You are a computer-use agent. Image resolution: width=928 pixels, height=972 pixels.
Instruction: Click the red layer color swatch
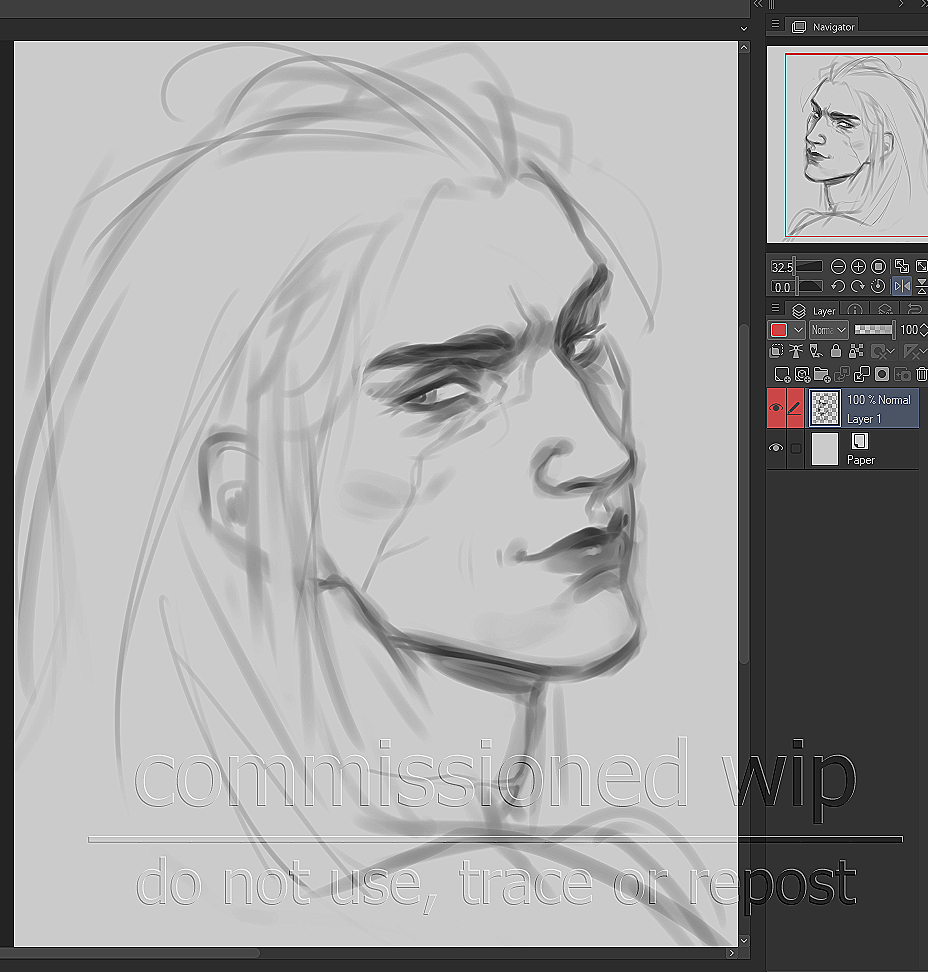pyautogui.click(x=778, y=330)
